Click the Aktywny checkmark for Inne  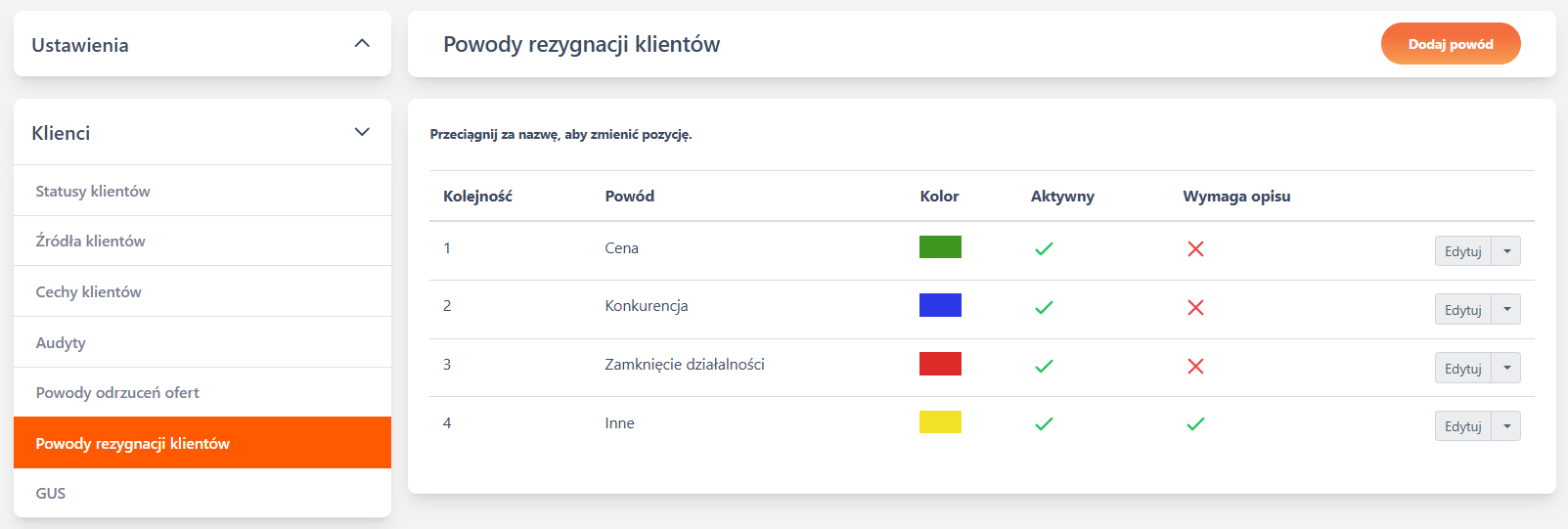[x=1044, y=423]
